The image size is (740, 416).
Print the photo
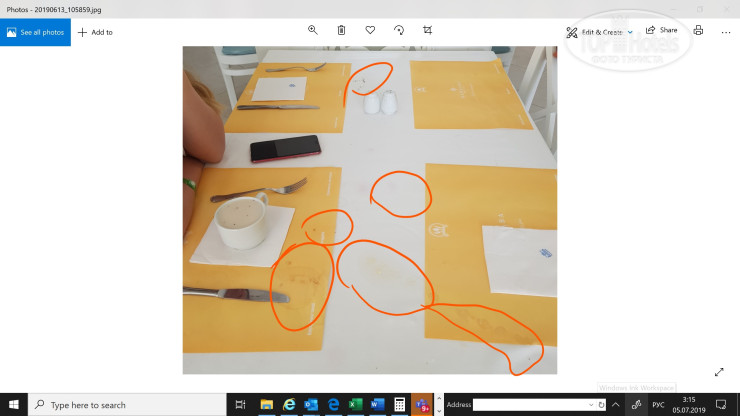698,31
